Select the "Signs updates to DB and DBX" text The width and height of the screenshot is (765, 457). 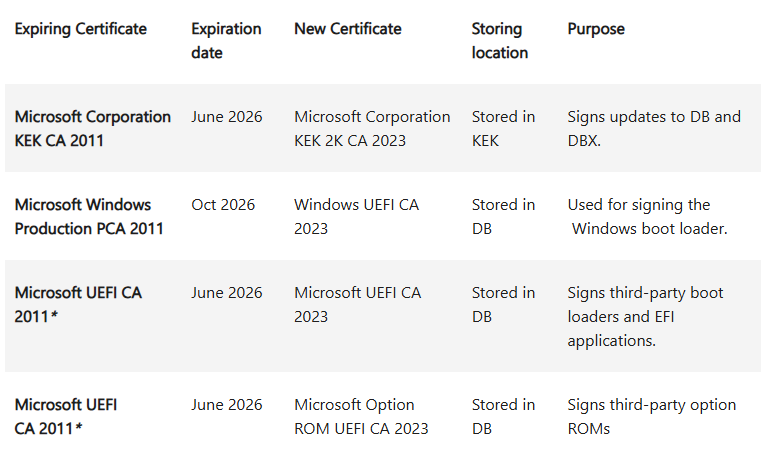[x=654, y=128]
